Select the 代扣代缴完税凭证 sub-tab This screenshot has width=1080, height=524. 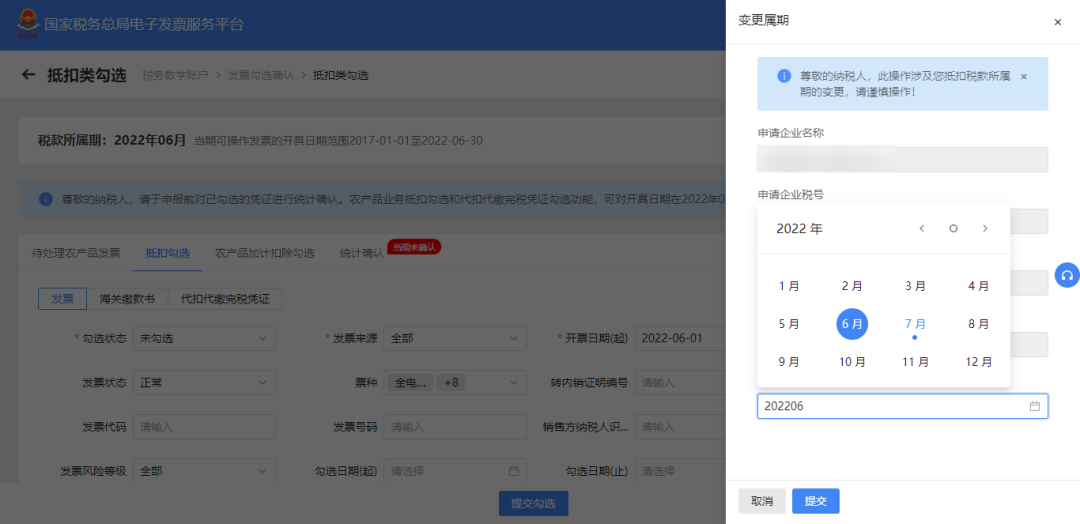[x=225, y=299]
